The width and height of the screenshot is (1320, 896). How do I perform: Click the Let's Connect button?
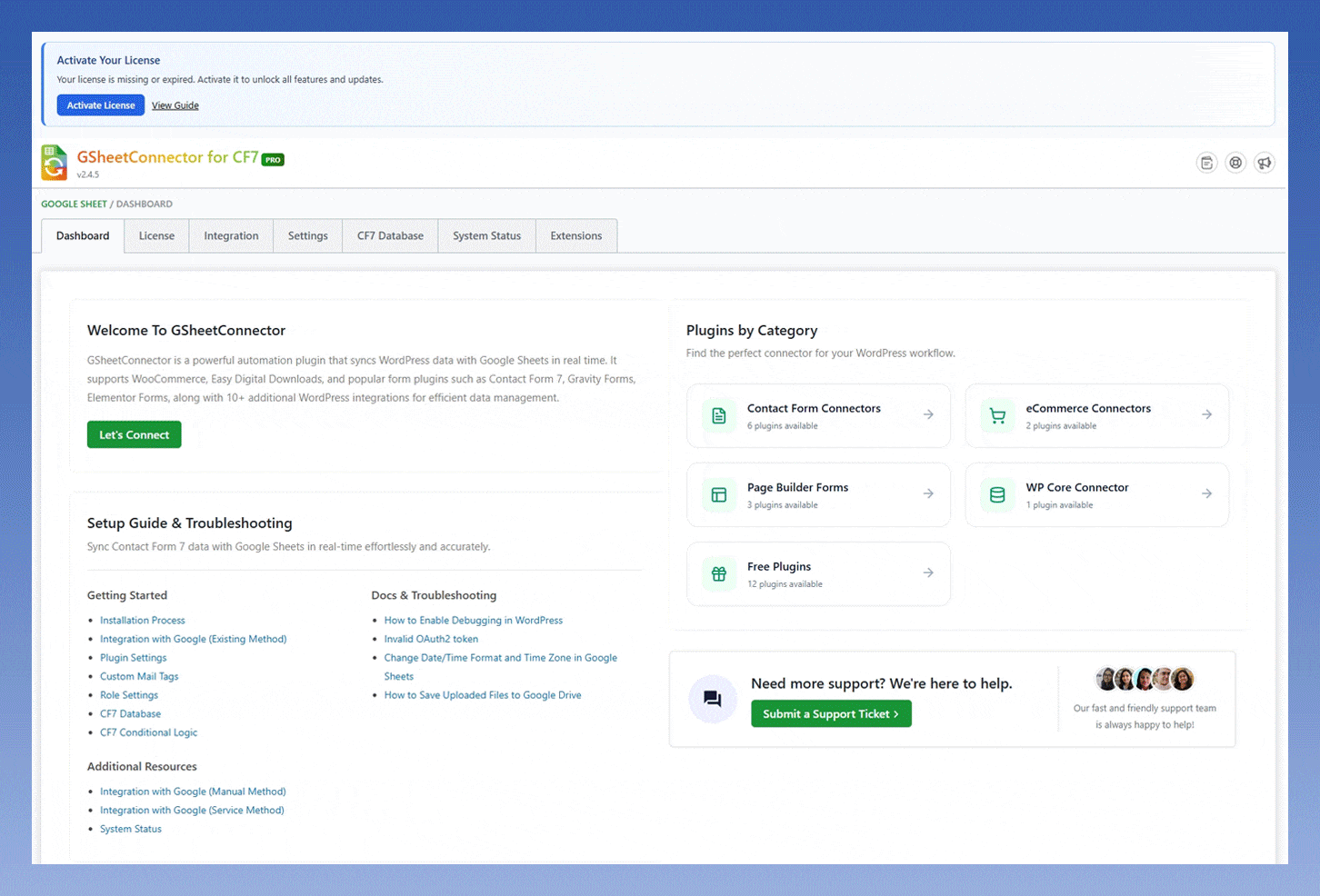pos(135,434)
